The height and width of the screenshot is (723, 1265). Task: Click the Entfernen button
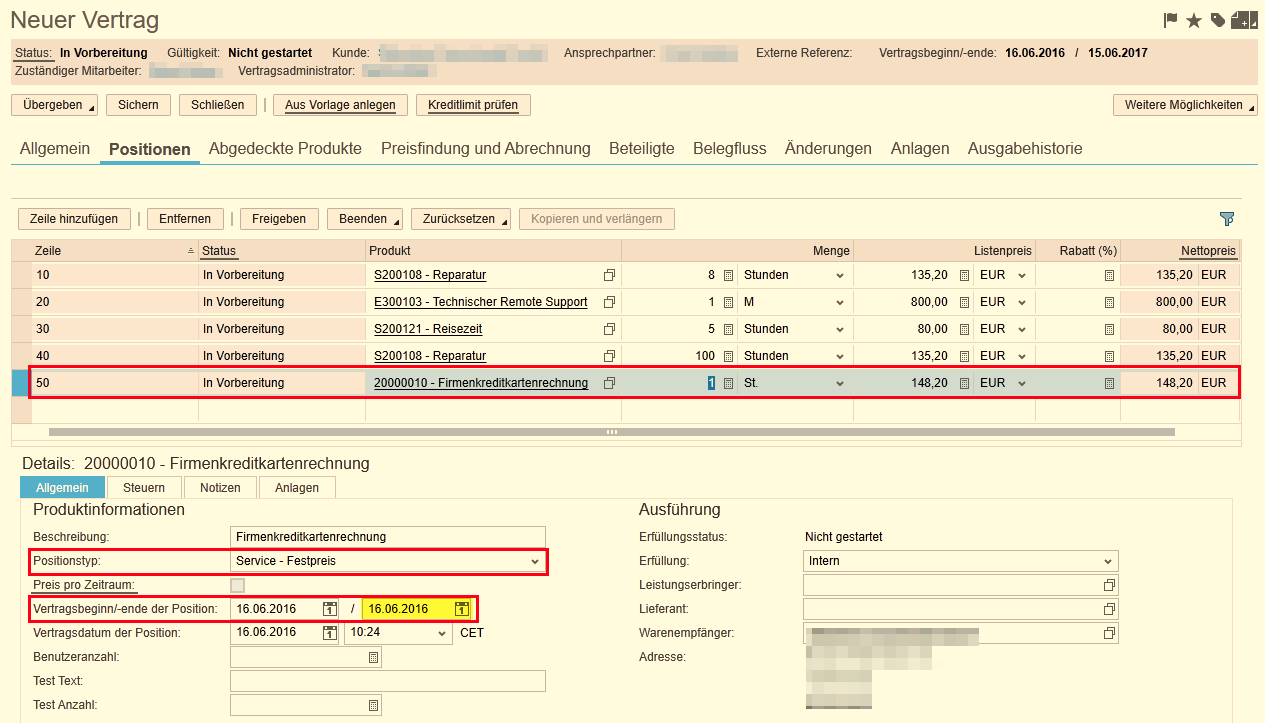(185, 219)
